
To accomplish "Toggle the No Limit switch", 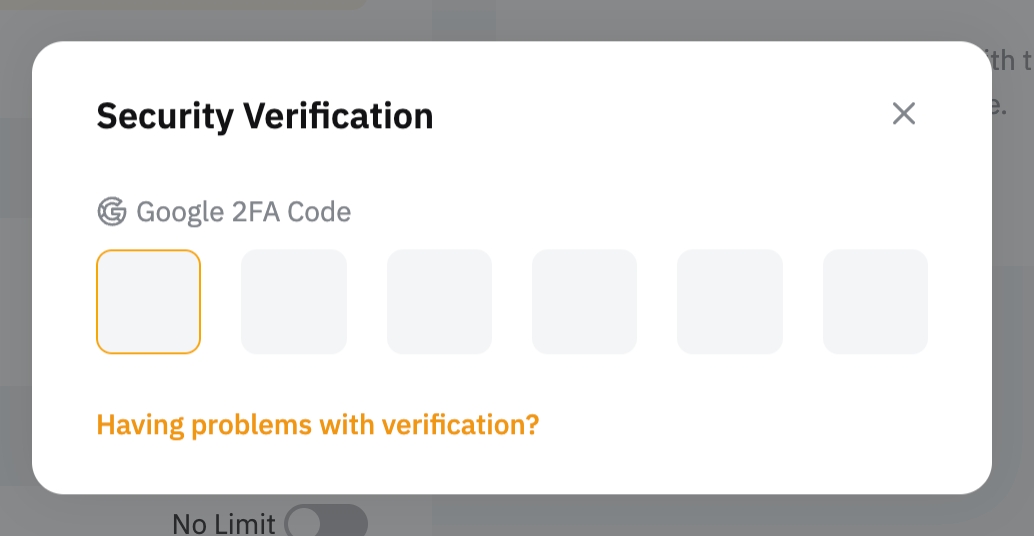I will [326, 523].
